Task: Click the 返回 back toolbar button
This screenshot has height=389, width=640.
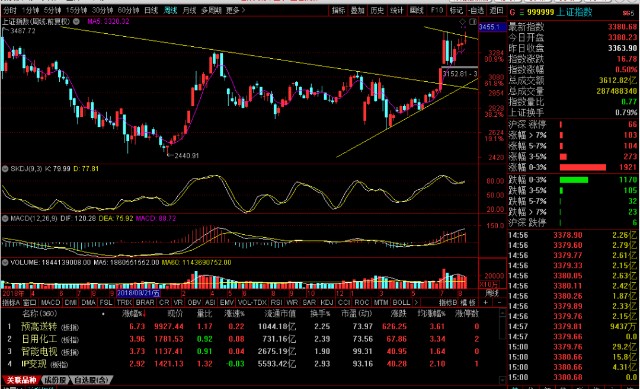Action: pyautogui.click(x=496, y=11)
